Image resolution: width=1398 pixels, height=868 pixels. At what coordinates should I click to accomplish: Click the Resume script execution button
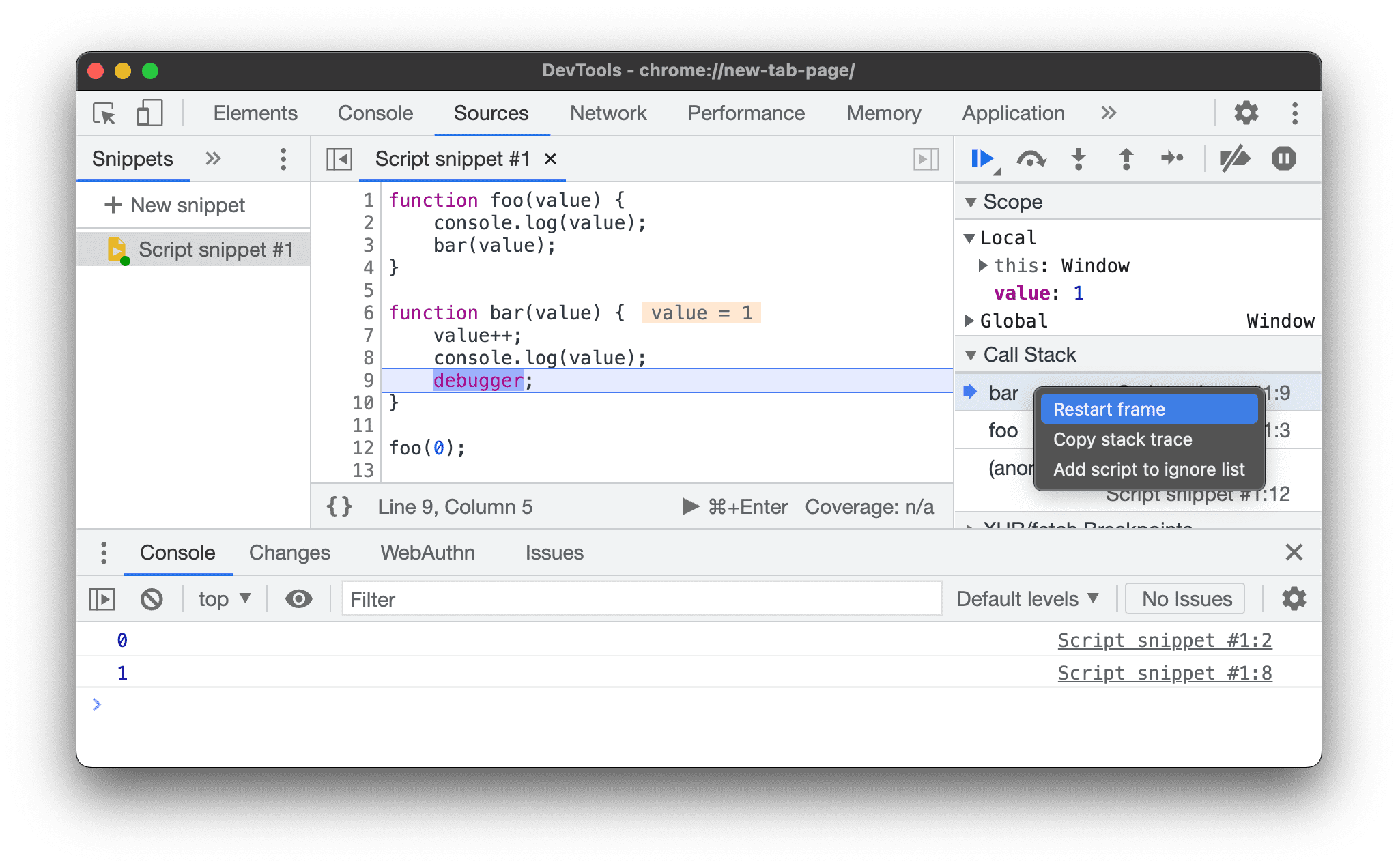tap(981, 159)
